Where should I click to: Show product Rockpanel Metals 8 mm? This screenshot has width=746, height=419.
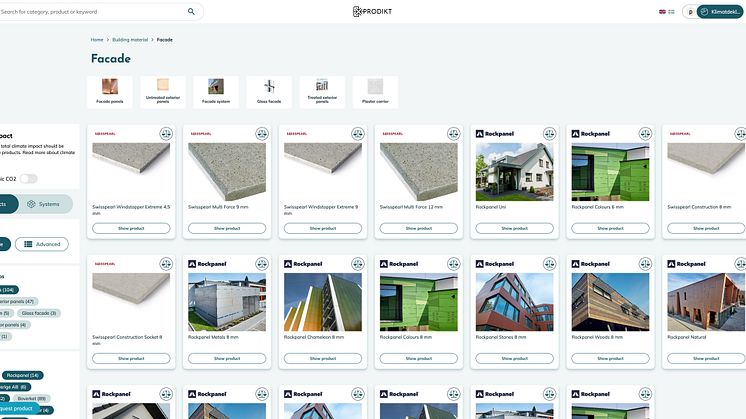pyautogui.click(x=227, y=358)
